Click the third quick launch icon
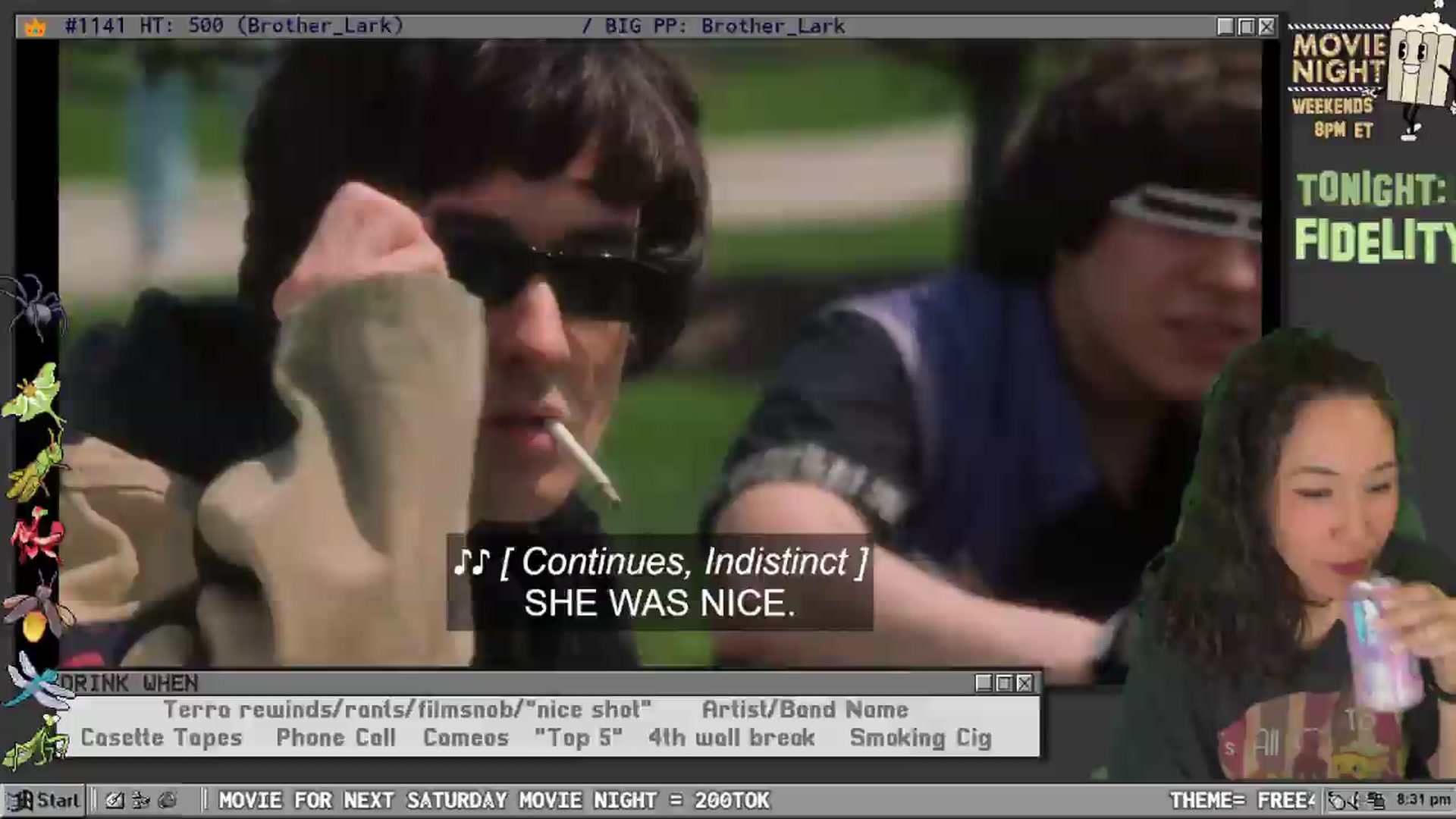The width and height of the screenshot is (1456, 819). pos(168,800)
